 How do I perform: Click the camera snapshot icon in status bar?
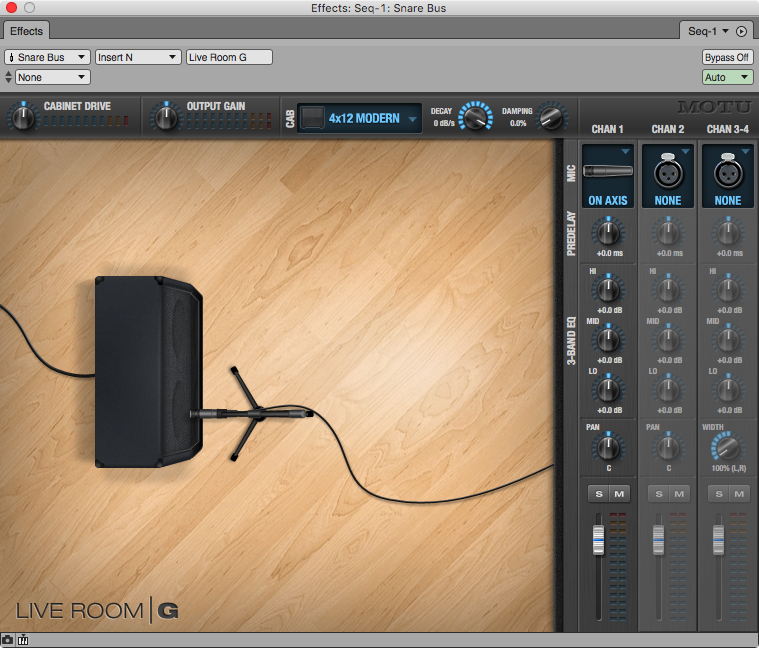[7, 640]
